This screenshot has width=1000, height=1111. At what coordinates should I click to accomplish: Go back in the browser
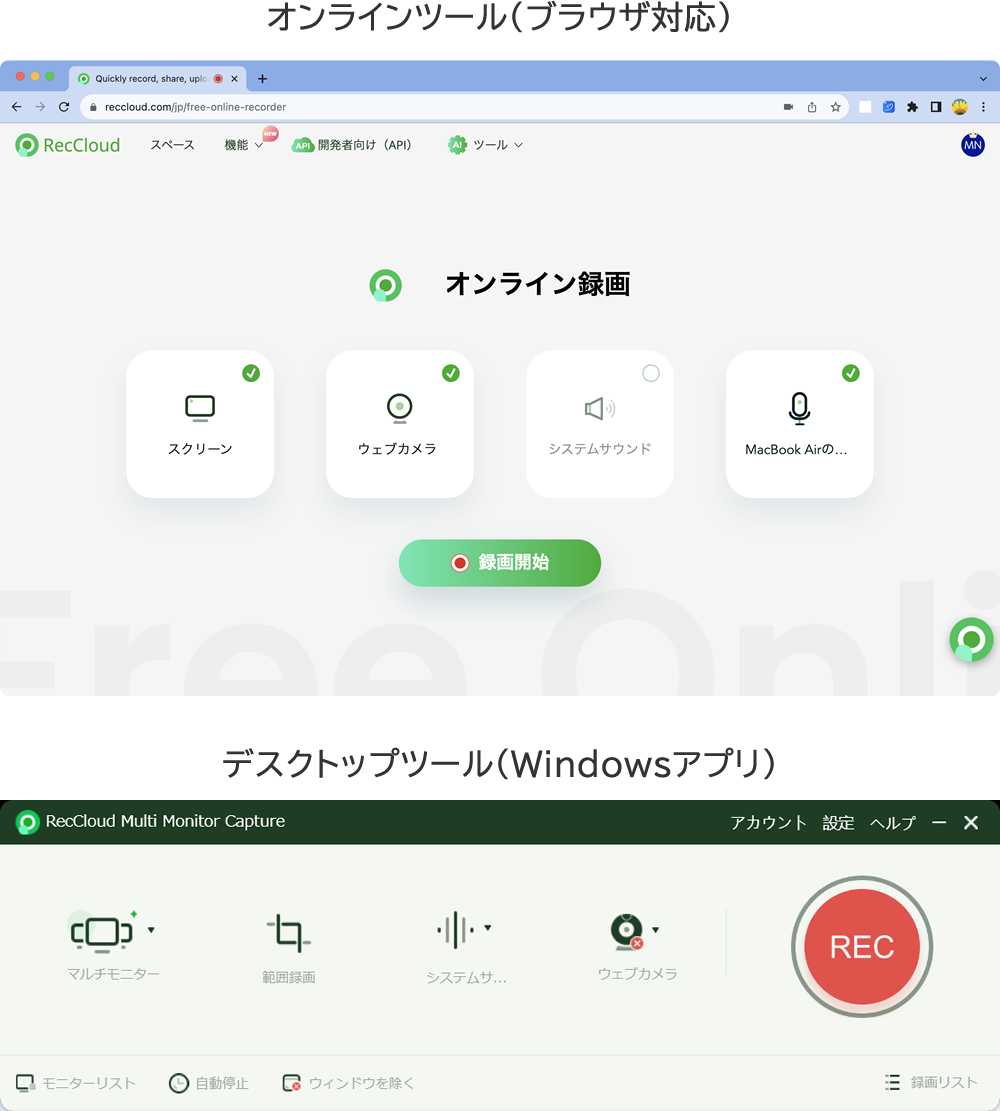16,107
